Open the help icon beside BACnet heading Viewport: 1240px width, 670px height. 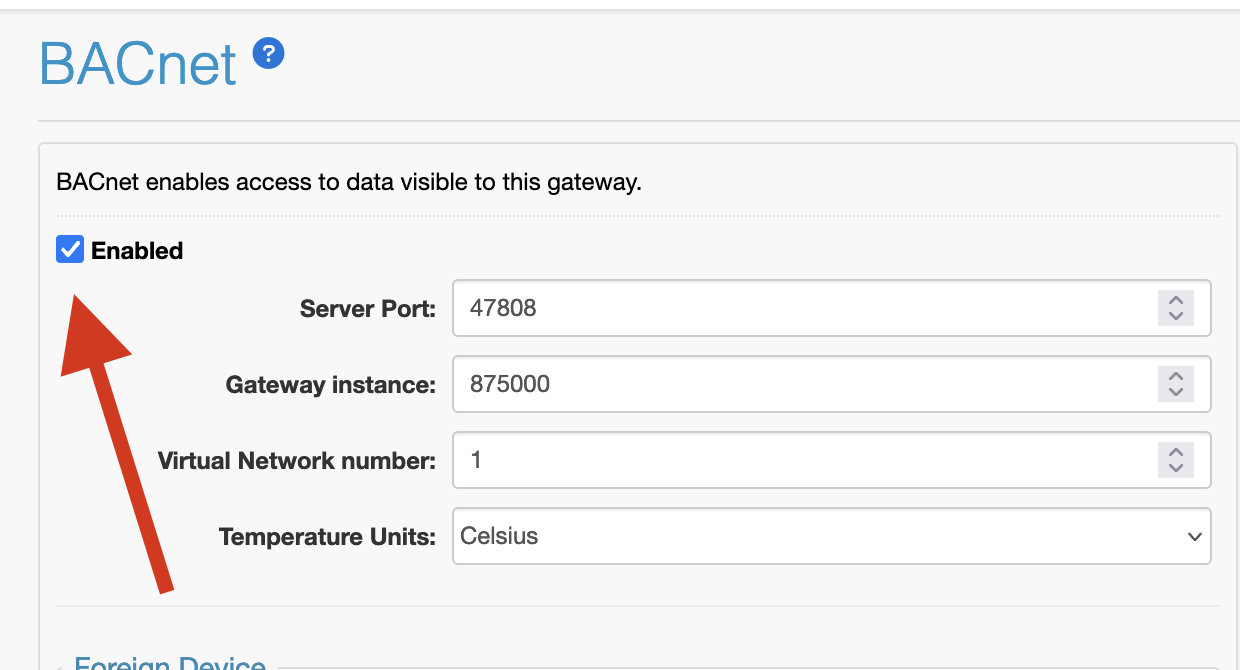(268, 54)
